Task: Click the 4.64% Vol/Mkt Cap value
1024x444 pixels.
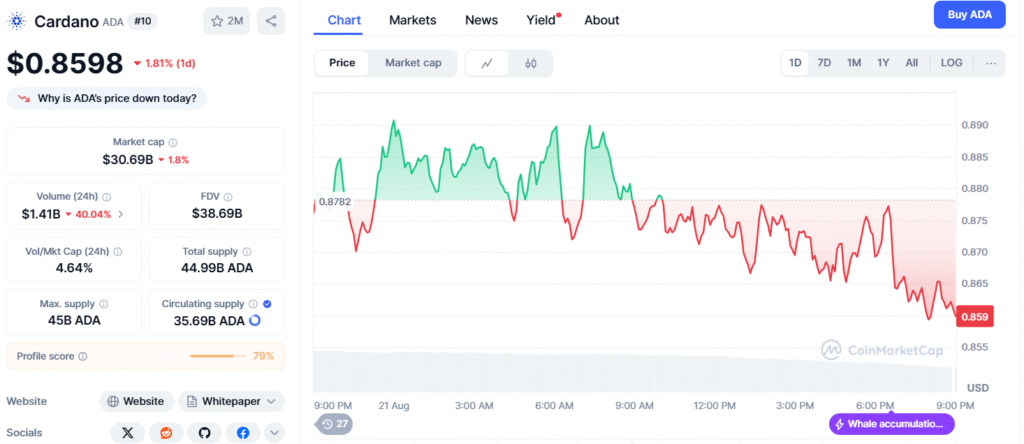Action: [x=73, y=268]
